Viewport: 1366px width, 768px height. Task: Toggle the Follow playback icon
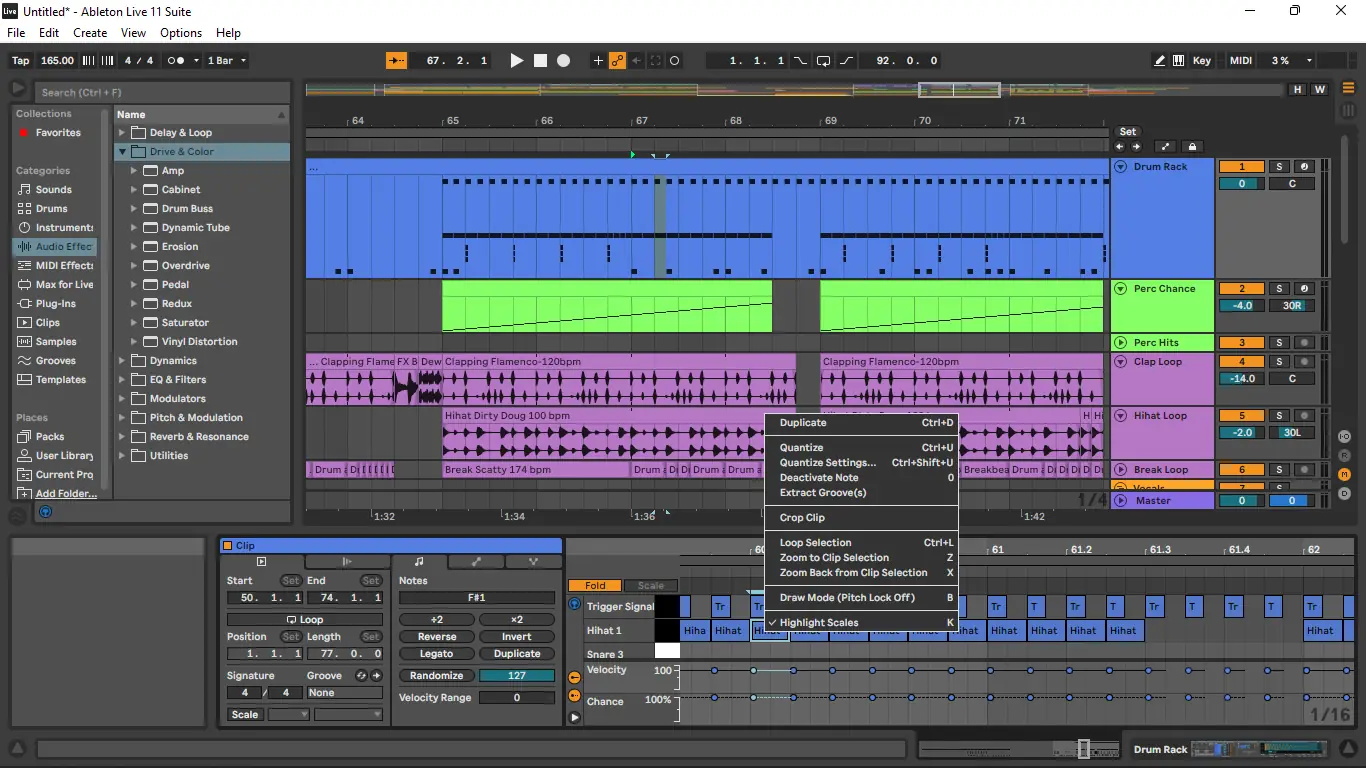coord(397,61)
